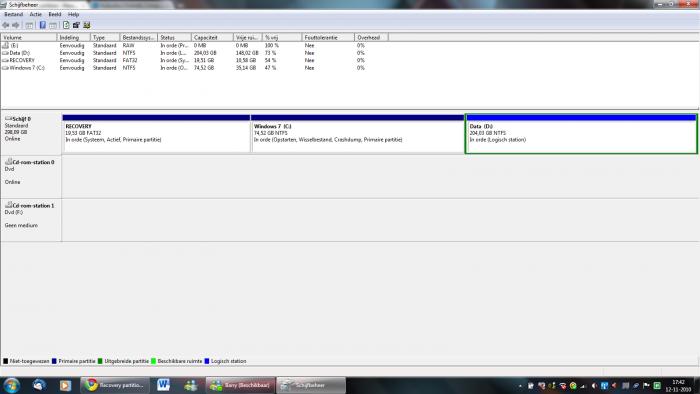Open the Word icon in taskbar
This screenshot has width=700, height=394.
click(163, 385)
